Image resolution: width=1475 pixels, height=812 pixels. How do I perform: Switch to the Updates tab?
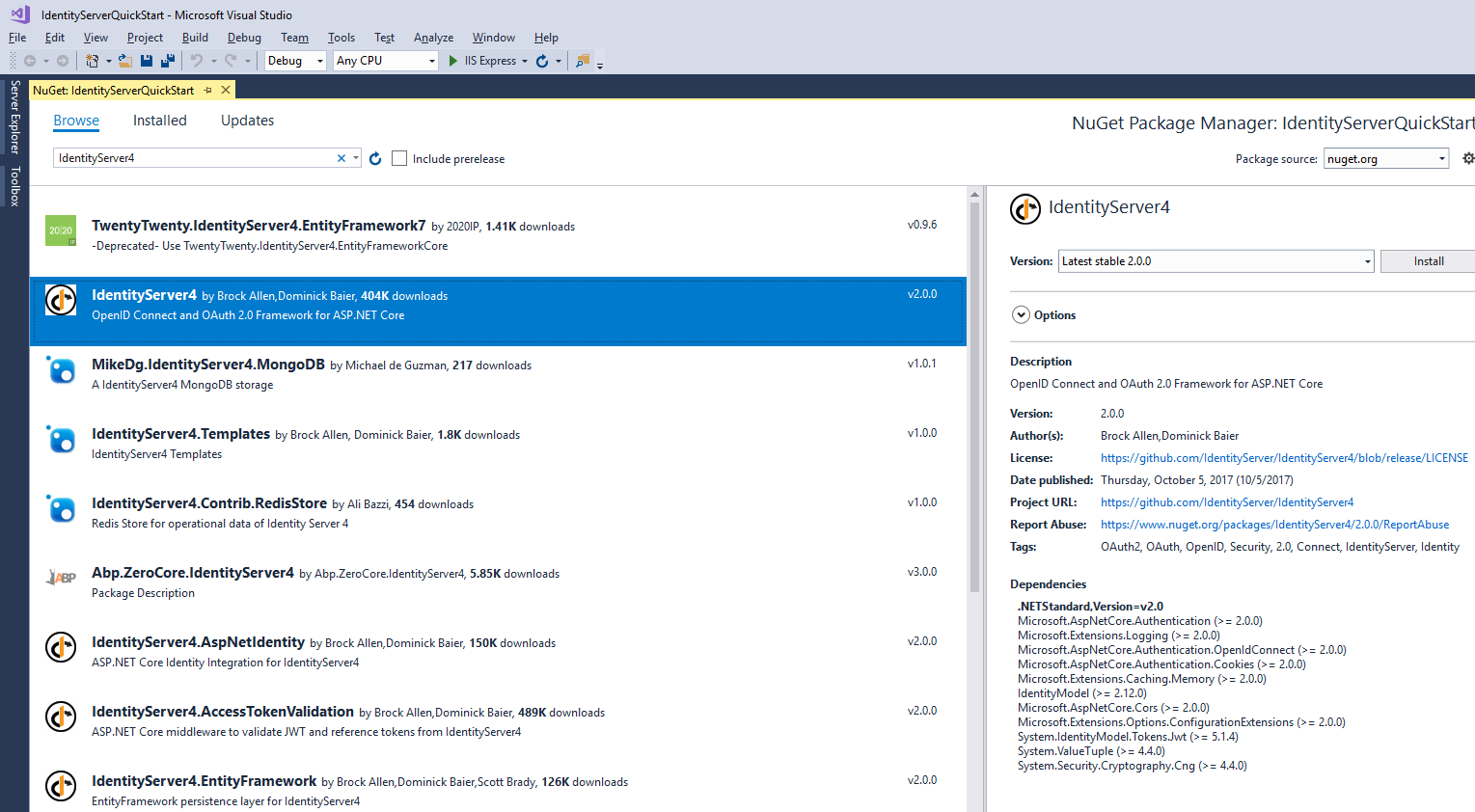pyautogui.click(x=247, y=121)
